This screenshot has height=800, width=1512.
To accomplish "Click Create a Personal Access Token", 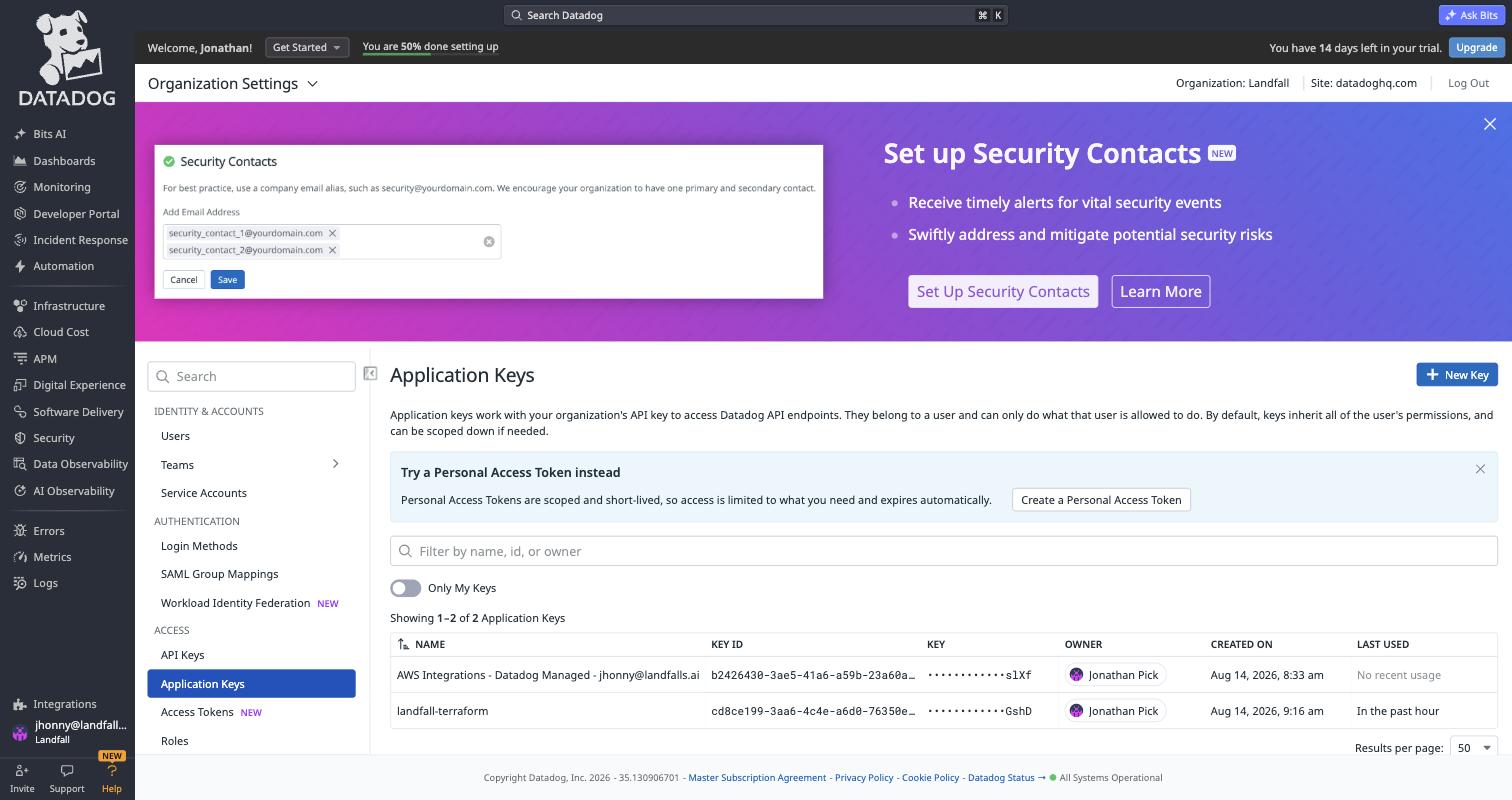I will (1101, 500).
